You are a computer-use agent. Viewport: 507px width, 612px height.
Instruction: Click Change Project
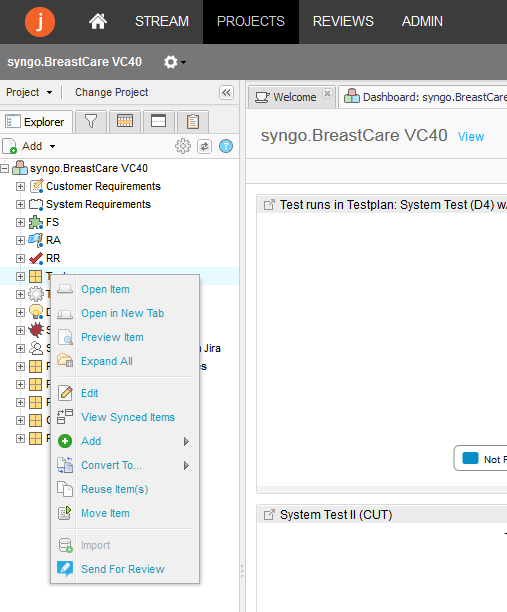click(x=112, y=93)
